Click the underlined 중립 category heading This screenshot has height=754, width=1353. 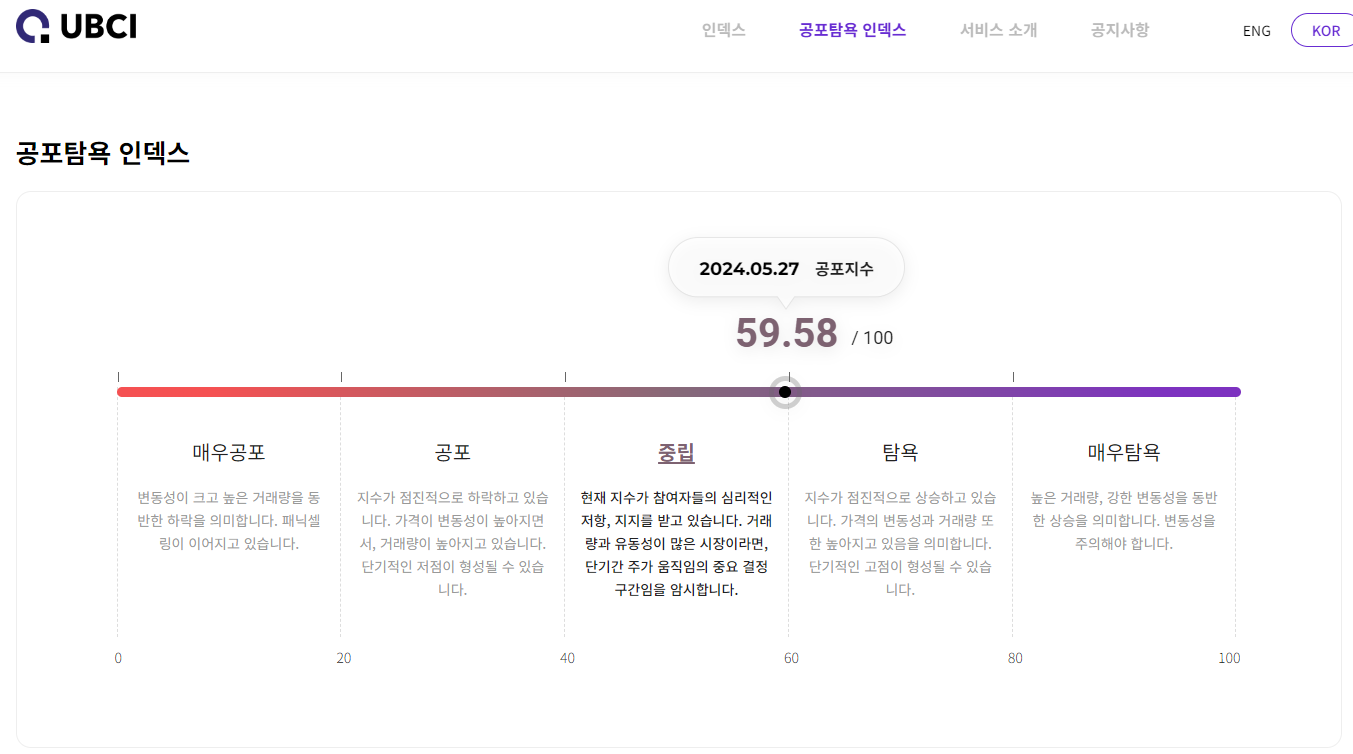coord(676,453)
